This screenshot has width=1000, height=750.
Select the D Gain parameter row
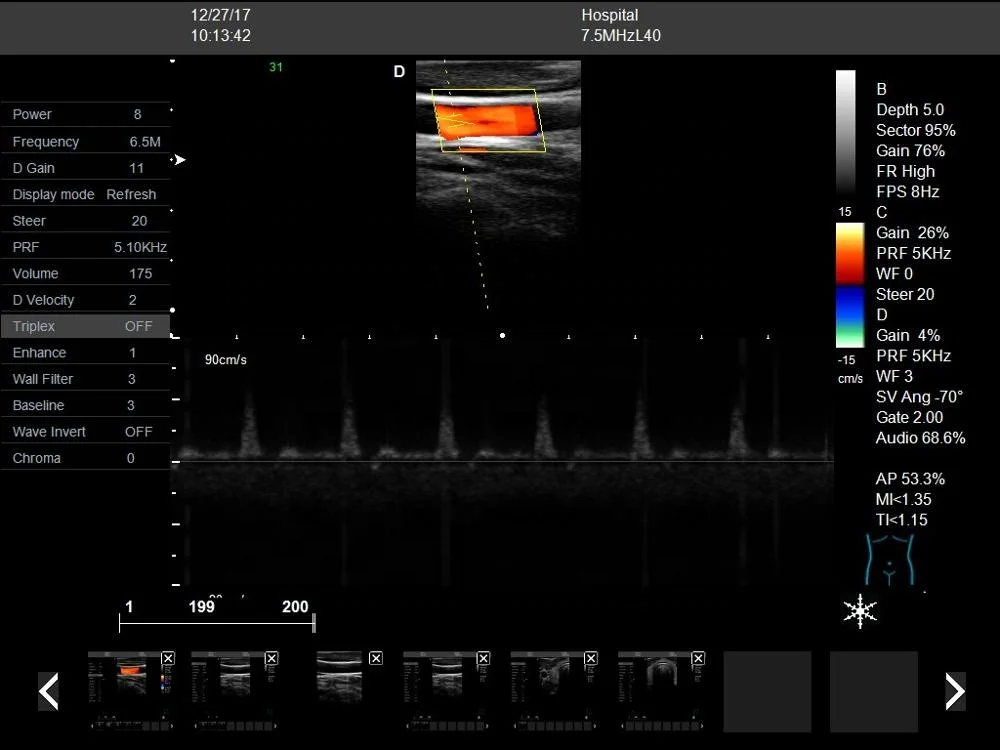coord(85,168)
